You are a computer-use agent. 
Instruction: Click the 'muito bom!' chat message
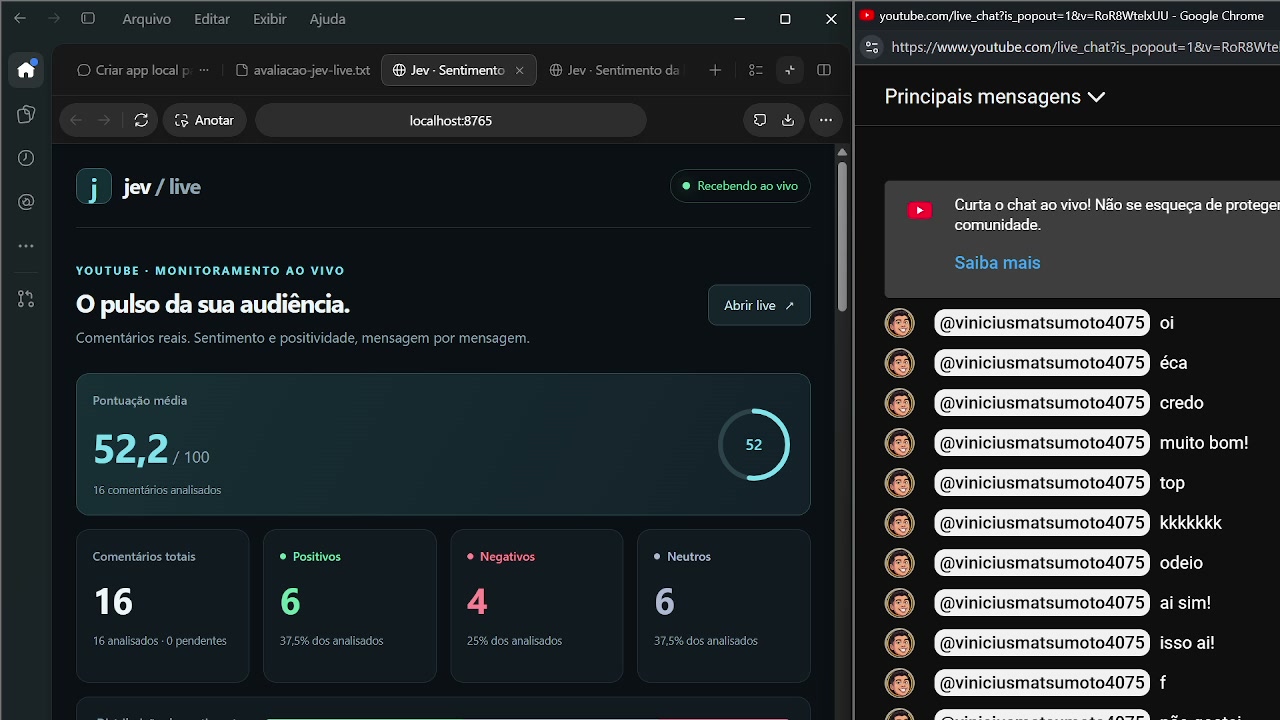click(1204, 443)
